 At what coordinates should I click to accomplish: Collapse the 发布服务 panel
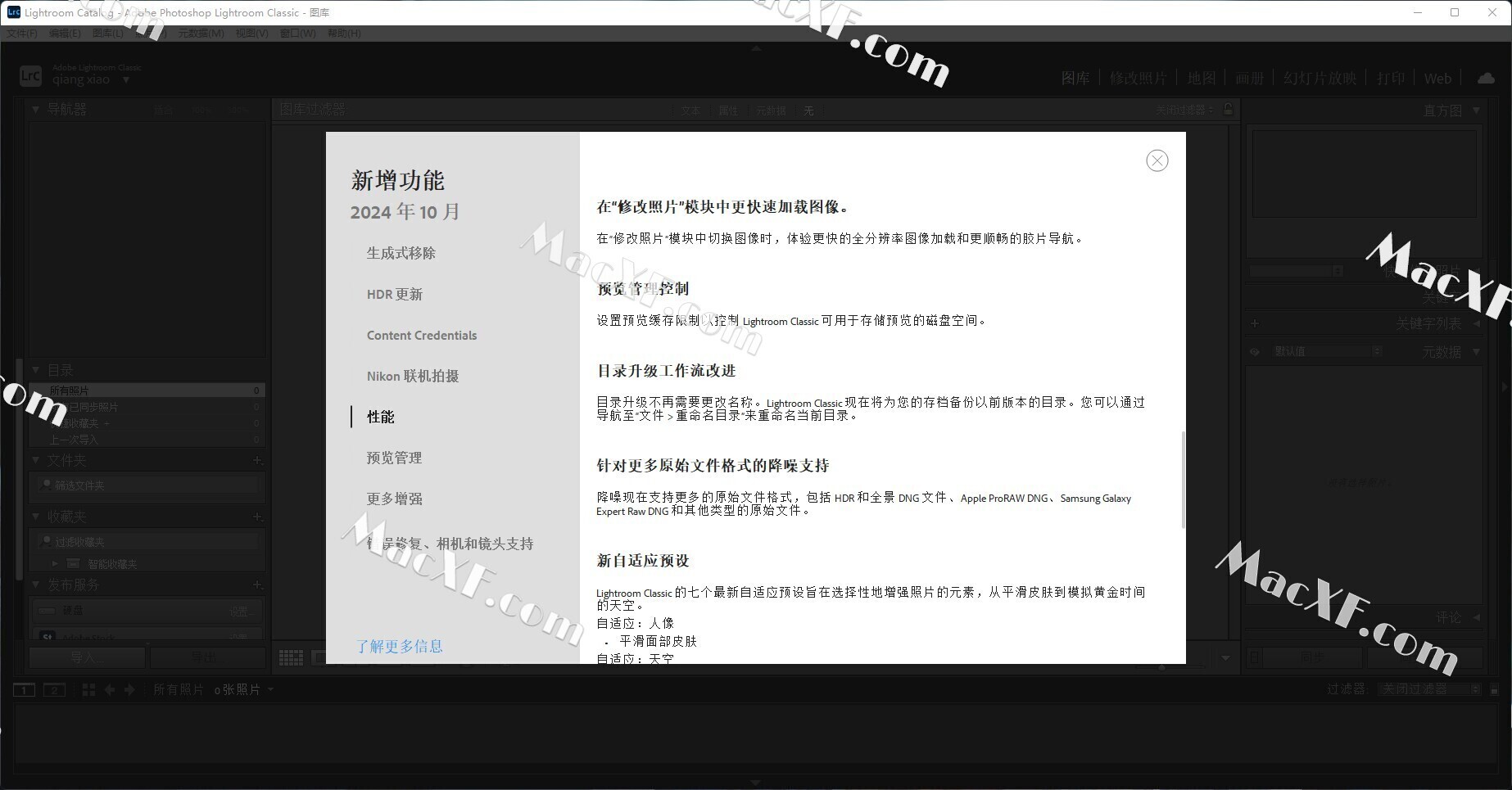click(x=36, y=585)
